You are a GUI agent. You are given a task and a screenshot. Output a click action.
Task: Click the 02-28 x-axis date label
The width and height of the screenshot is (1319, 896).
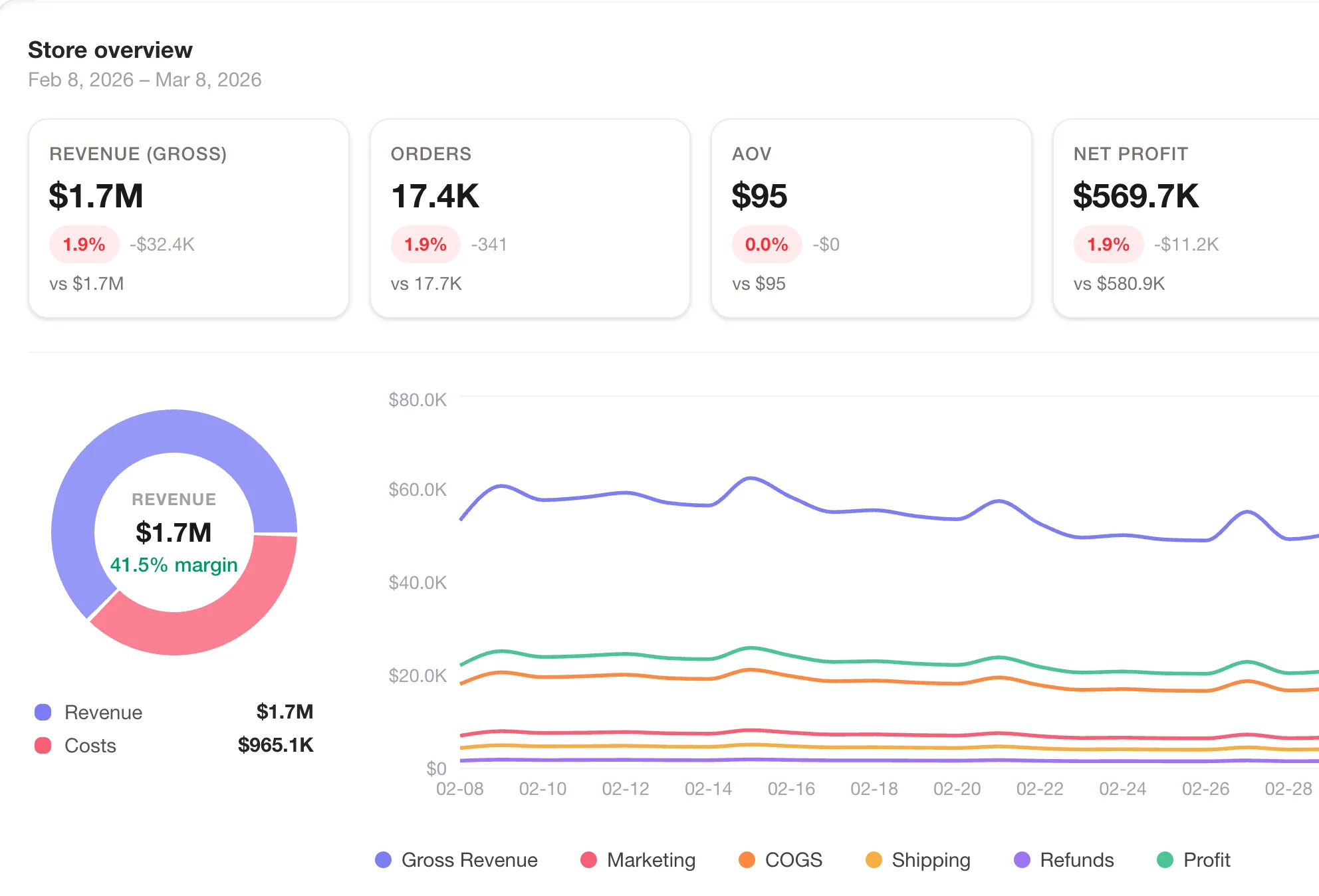coord(1288,789)
